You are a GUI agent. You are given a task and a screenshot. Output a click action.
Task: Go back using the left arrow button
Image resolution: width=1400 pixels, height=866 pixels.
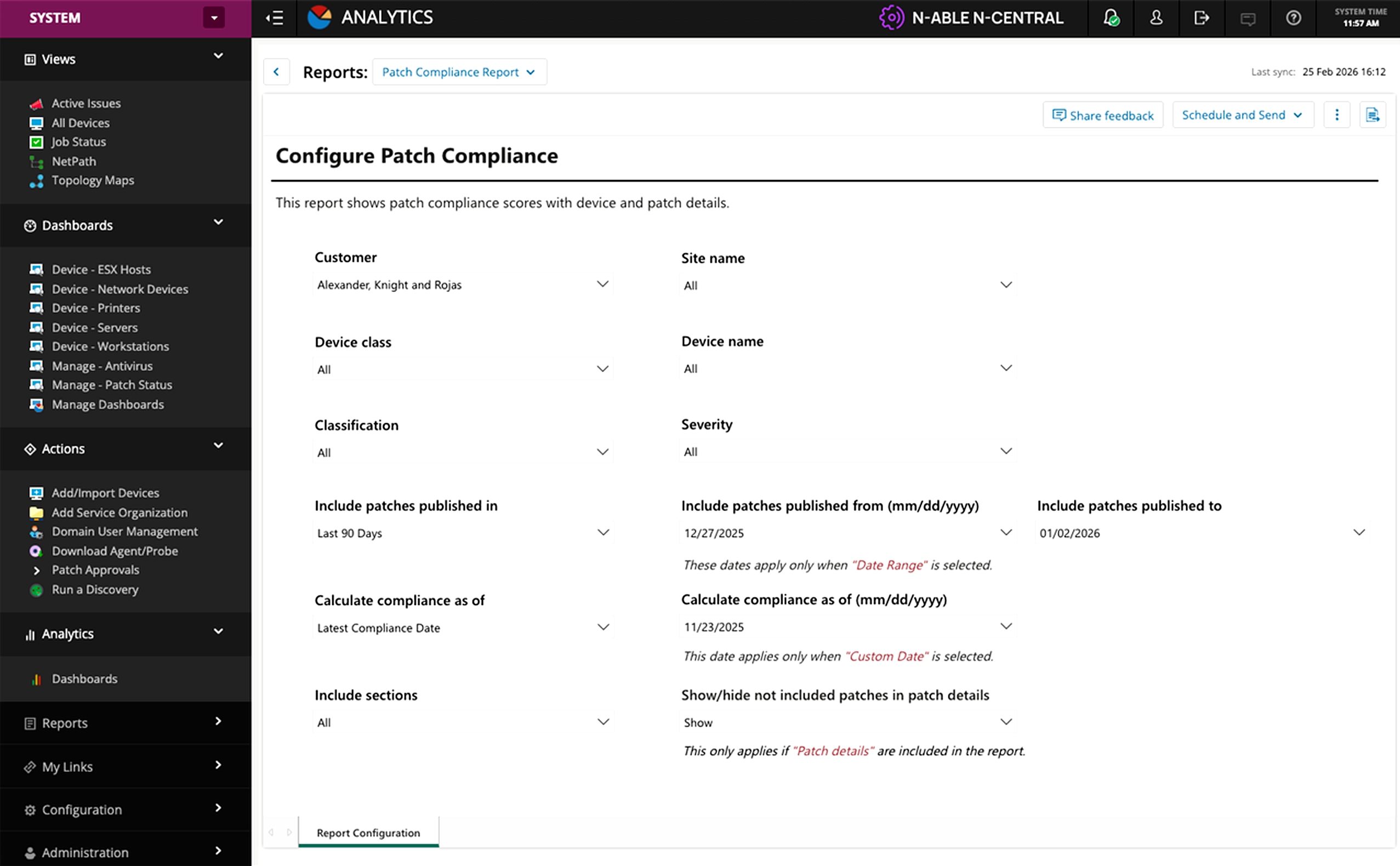pos(276,72)
